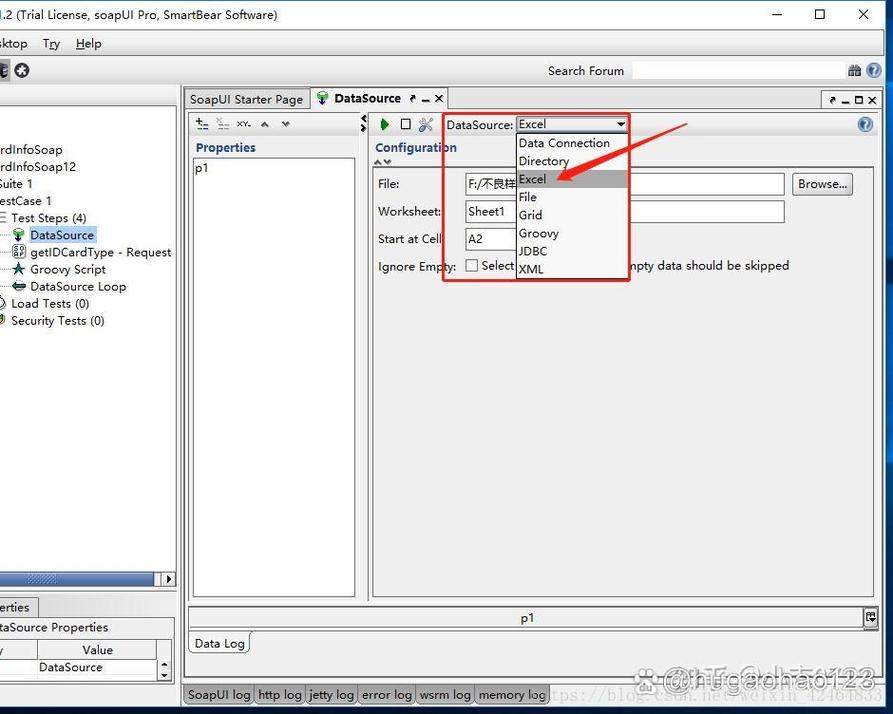This screenshot has width=893, height=714.
Task: Move property up with the up arrow
Action: click(x=265, y=124)
